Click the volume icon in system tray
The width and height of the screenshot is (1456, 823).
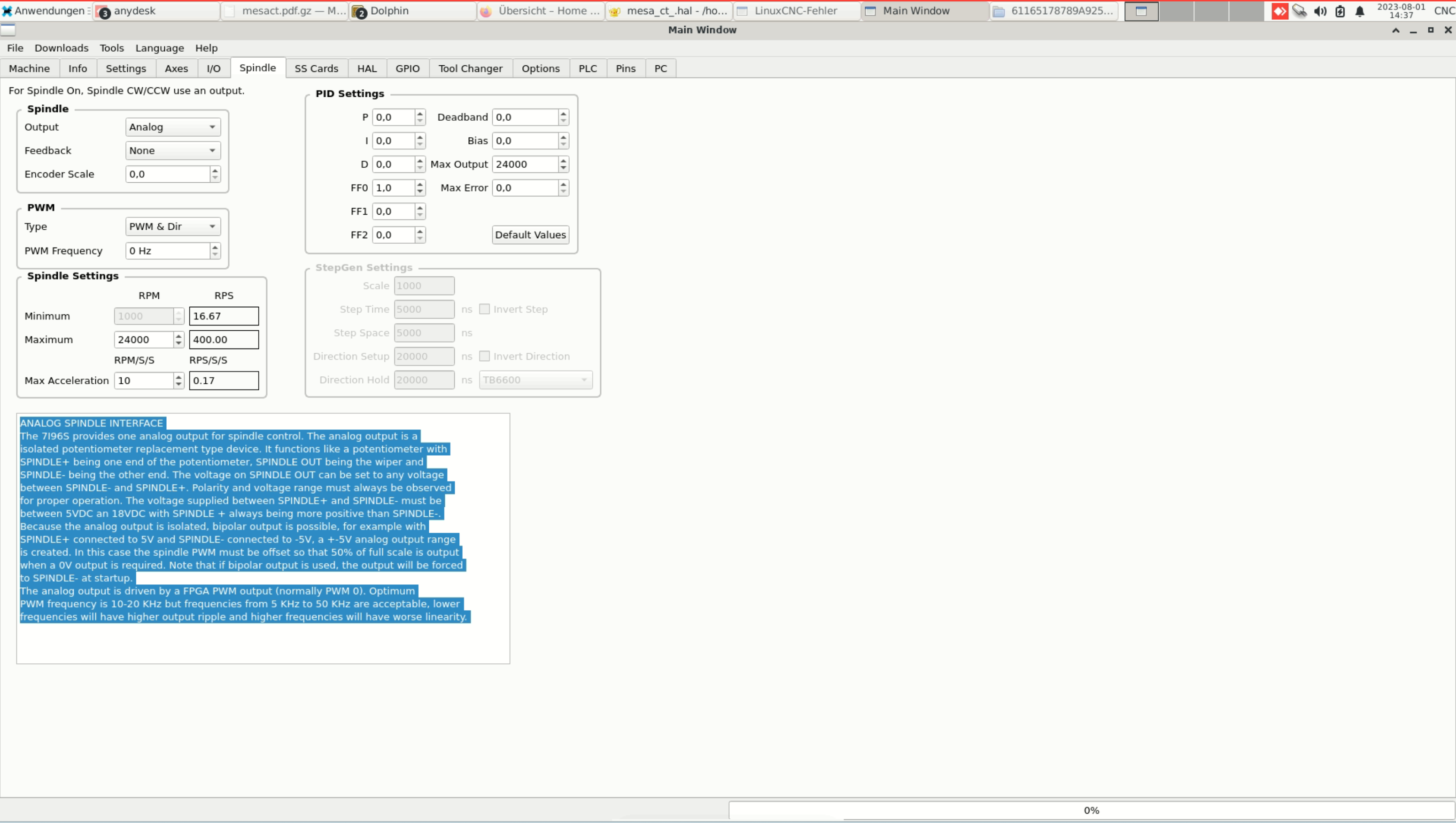tap(1320, 11)
